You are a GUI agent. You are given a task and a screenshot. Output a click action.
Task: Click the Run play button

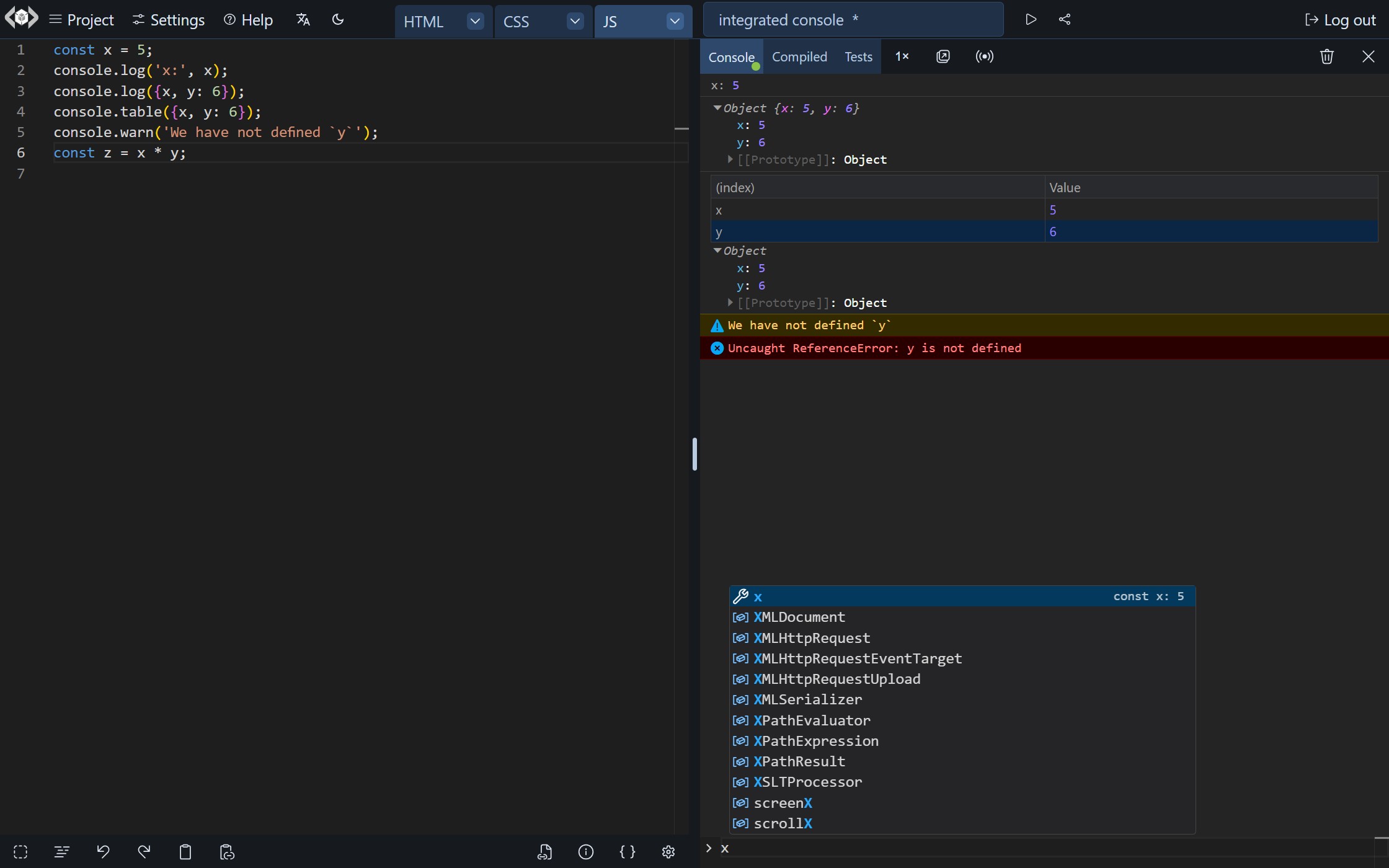(x=1031, y=20)
